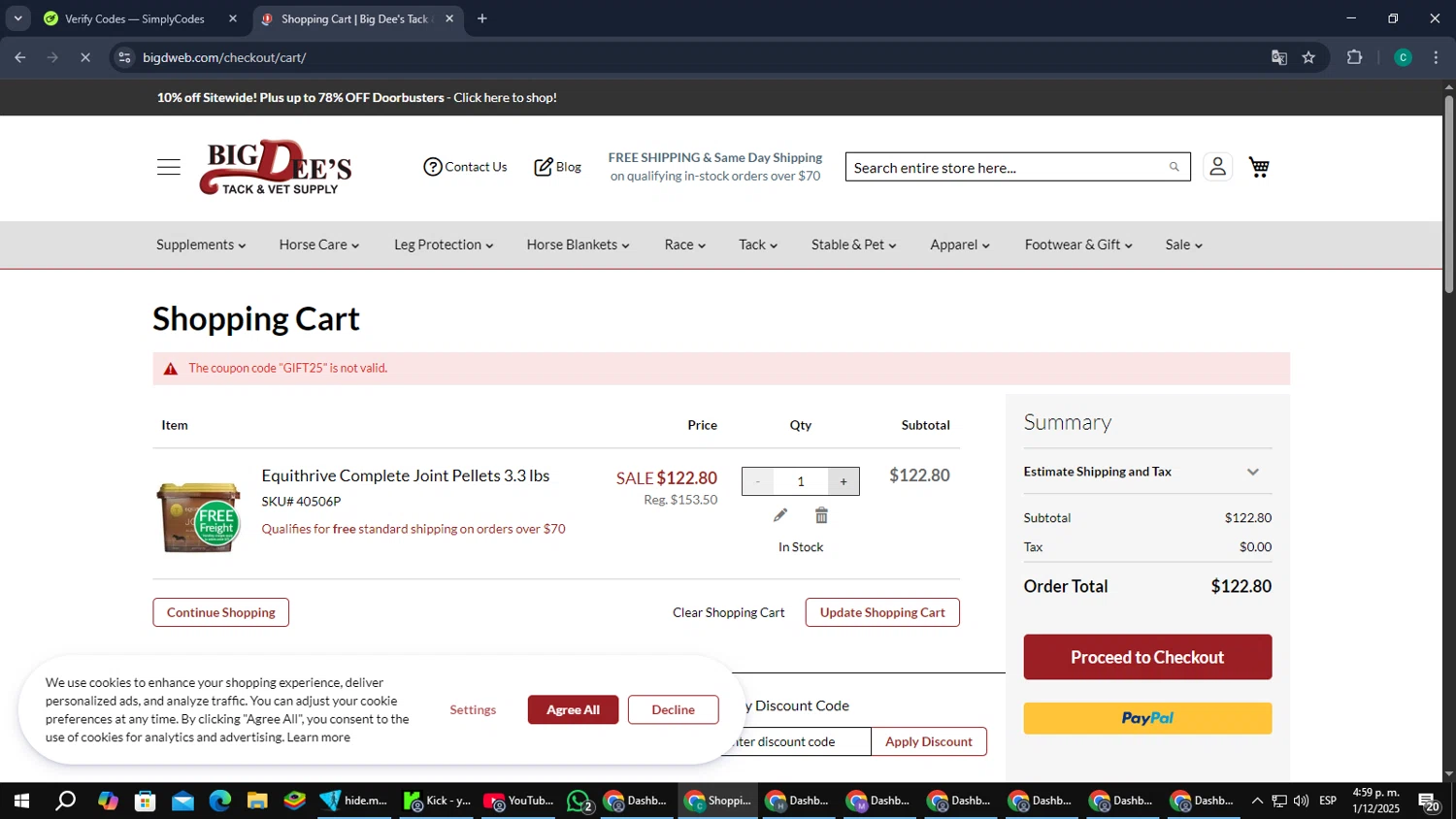Open Windows Start menu
The height and width of the screenshot is (819, 1456).
tap(21, 801)
